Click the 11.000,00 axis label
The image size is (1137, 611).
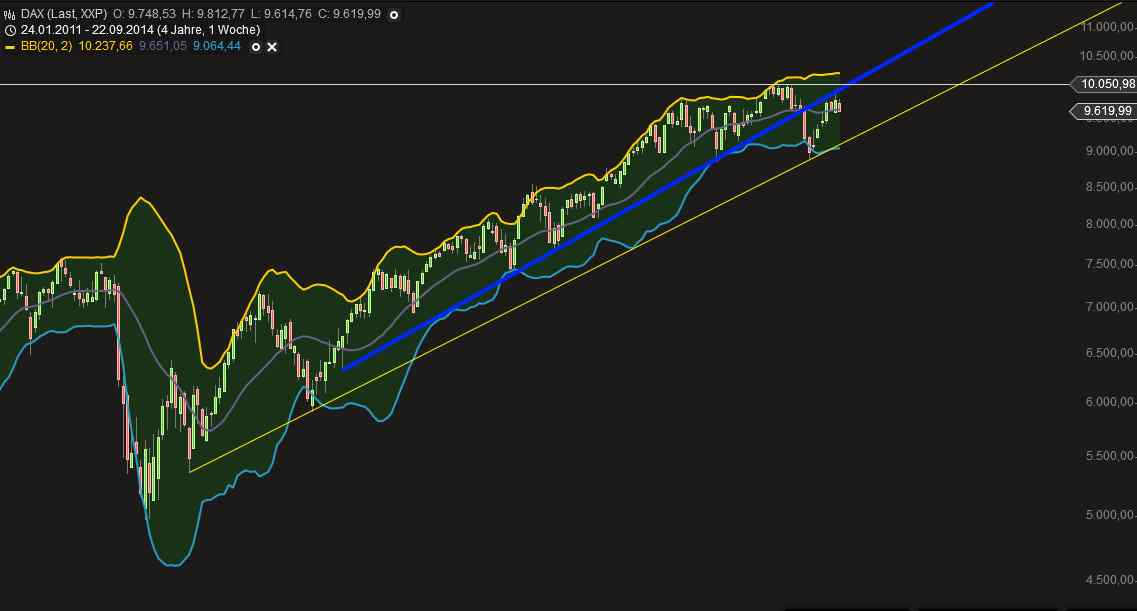point(1108,27)
